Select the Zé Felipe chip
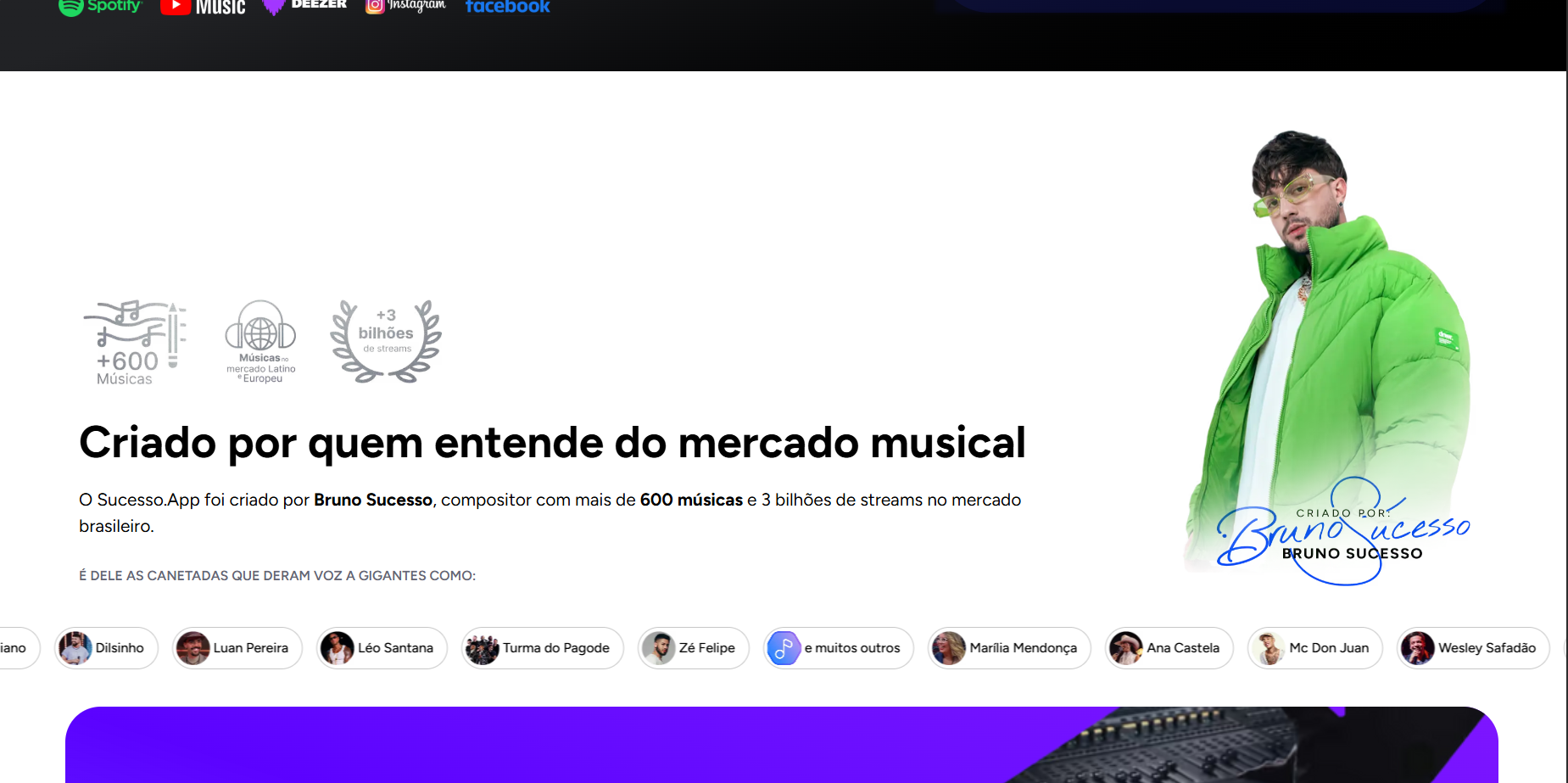 693,648
